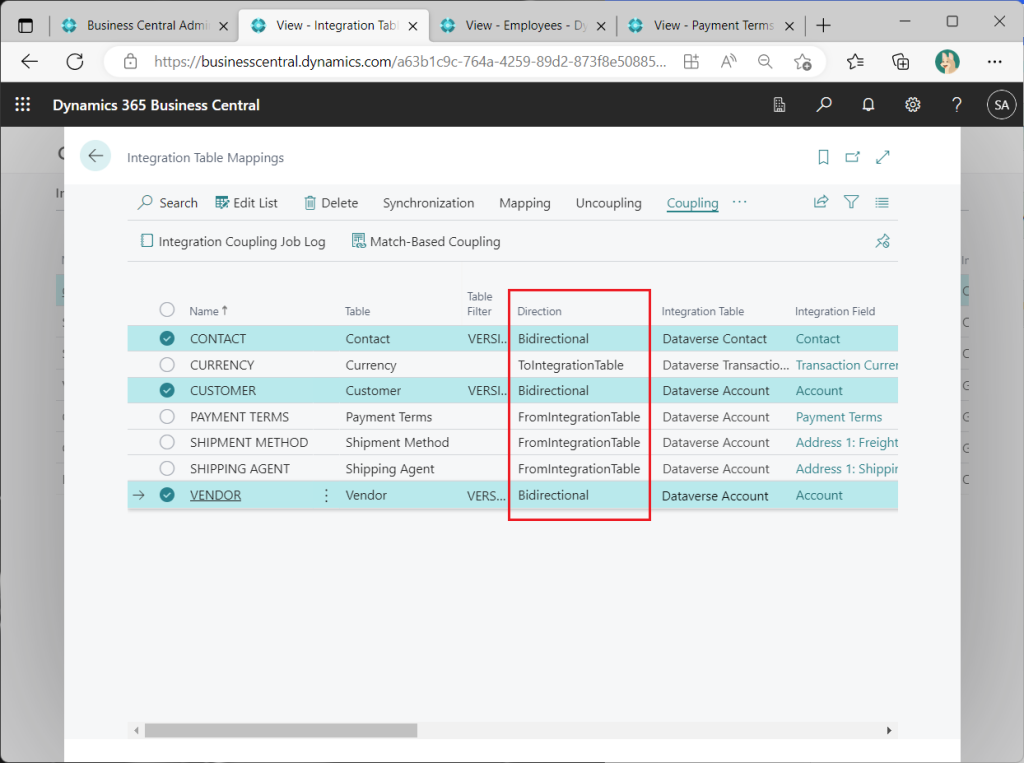This screenshot has height=763, width=1024.
Task: Open the VENDOR mapping link
Action: [x=216, y=495]
